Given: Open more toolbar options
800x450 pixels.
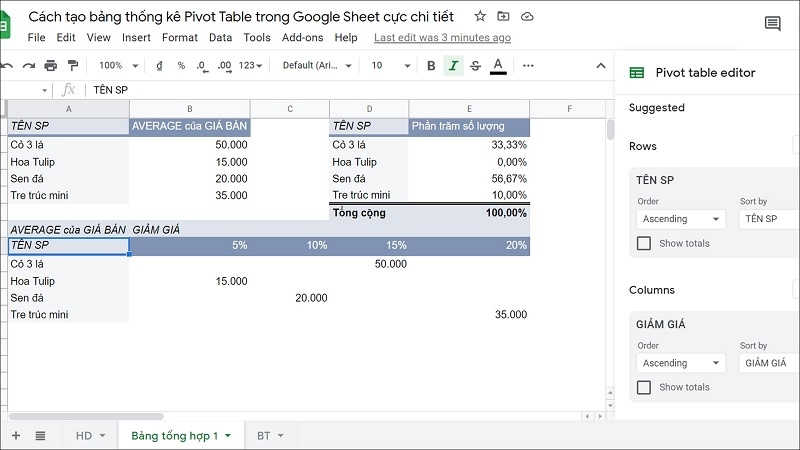Looking at the screenshot, I should click(x=528, y=65).
